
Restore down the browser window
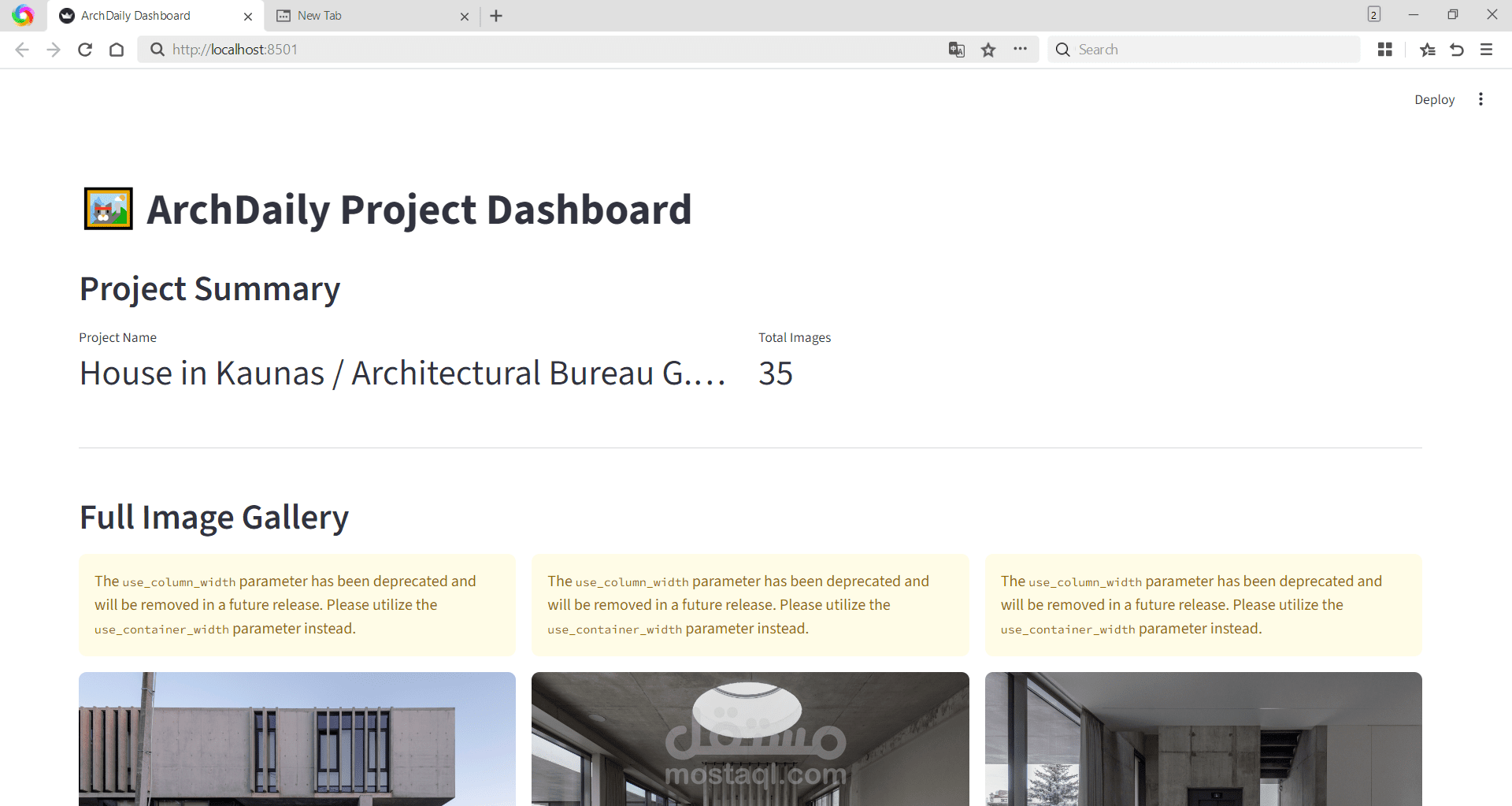[x=1453, y=14]
